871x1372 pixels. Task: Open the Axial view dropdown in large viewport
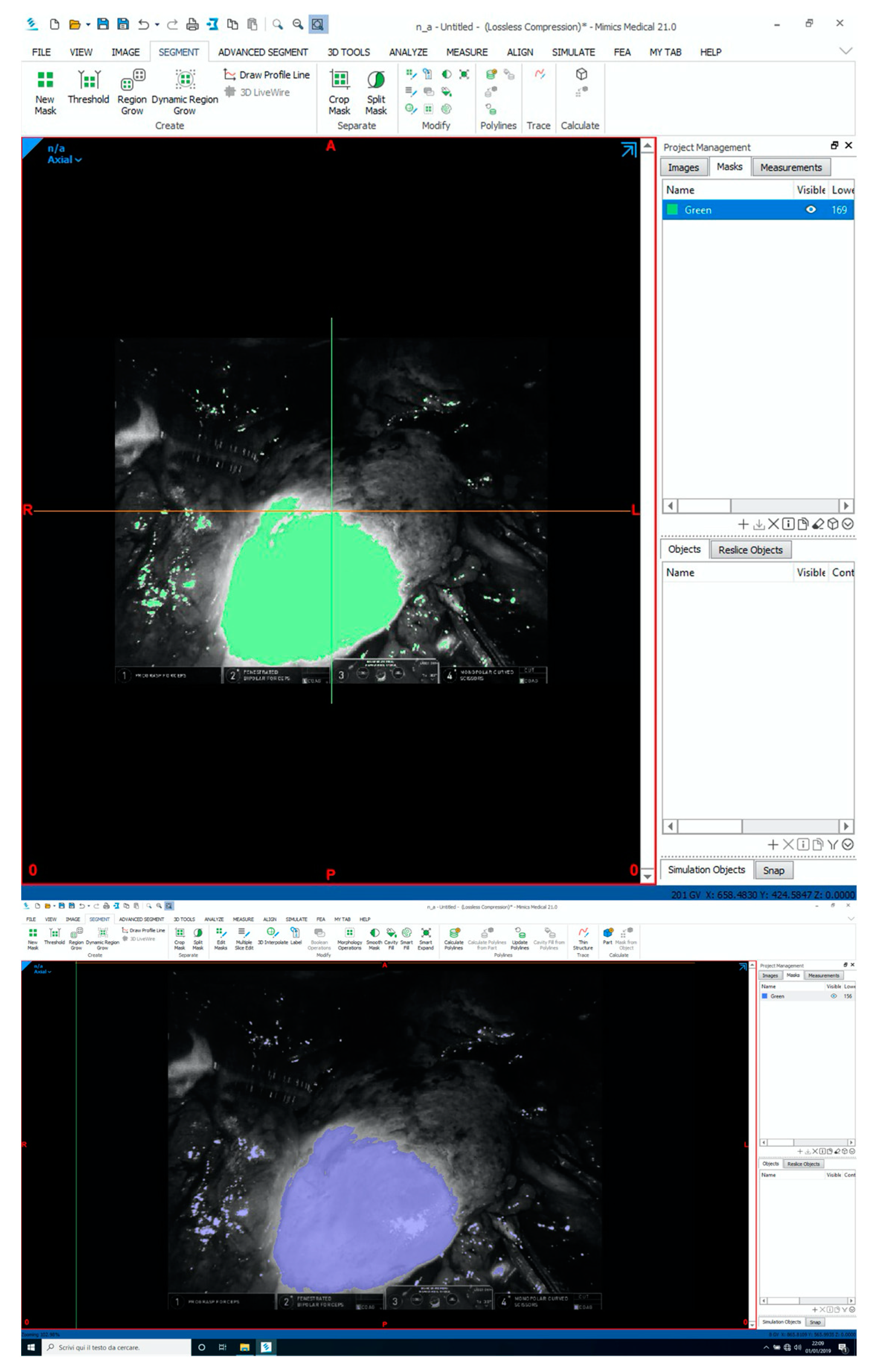(x=64, y=160)
